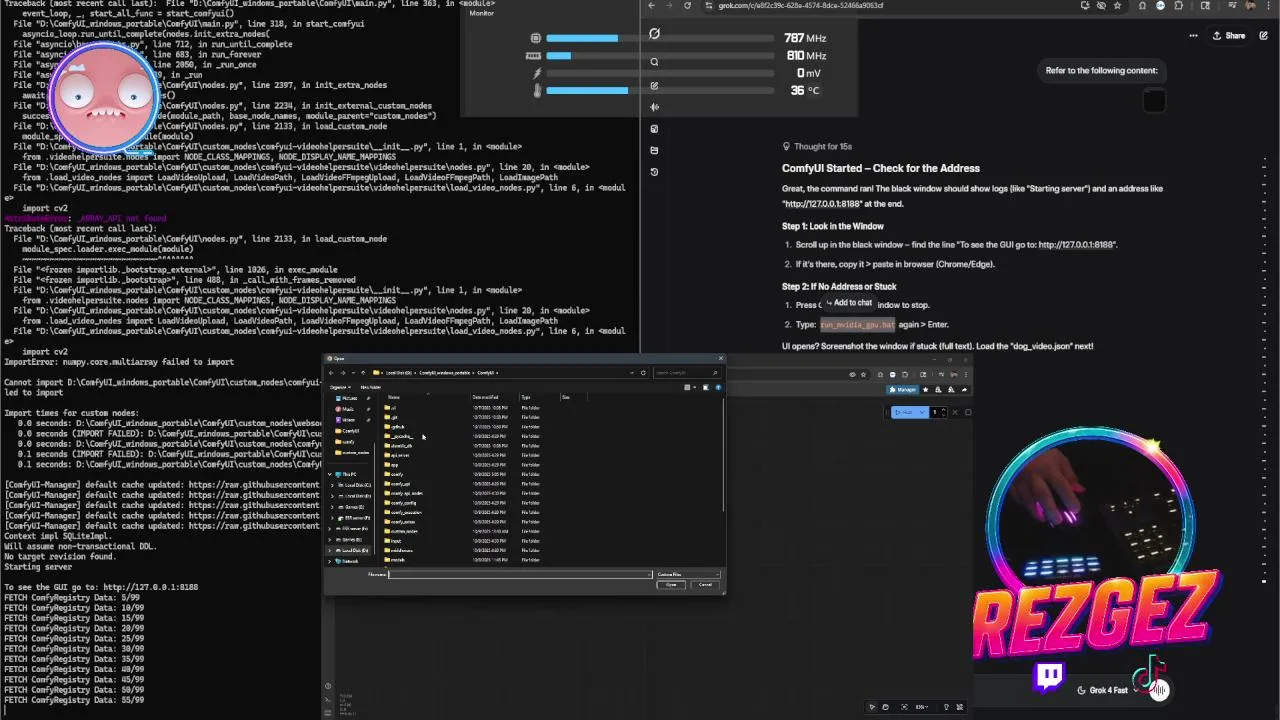1280x720 pixels.
Task: Open Grok voice mode in sidebar
Action: [654, 107]
